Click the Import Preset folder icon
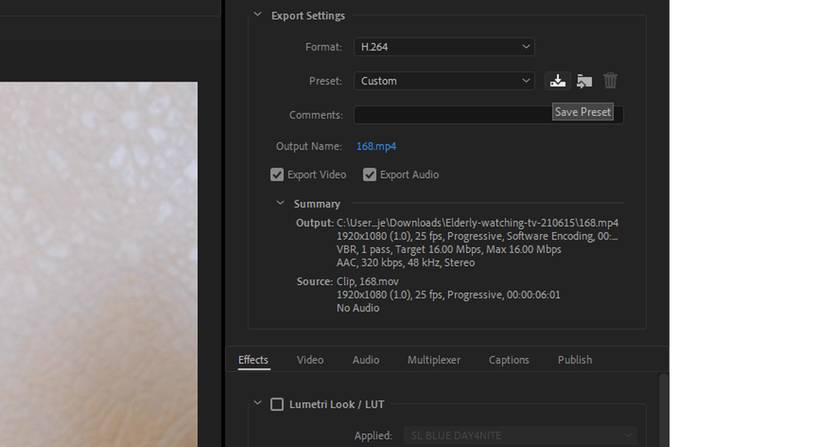 (x=584, y=81)
